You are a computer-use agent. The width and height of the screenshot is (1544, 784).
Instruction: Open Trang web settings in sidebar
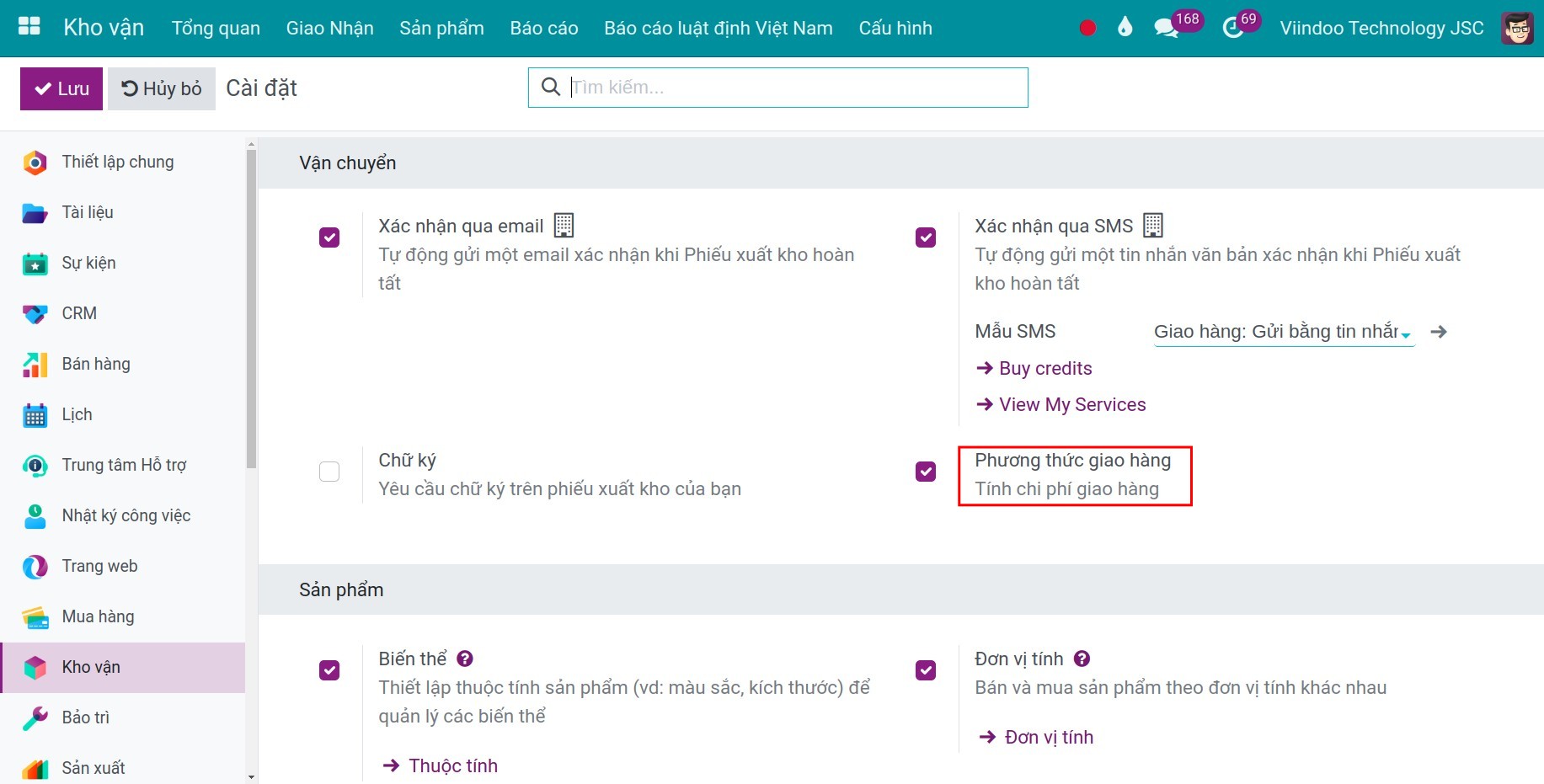pos(123,567)
